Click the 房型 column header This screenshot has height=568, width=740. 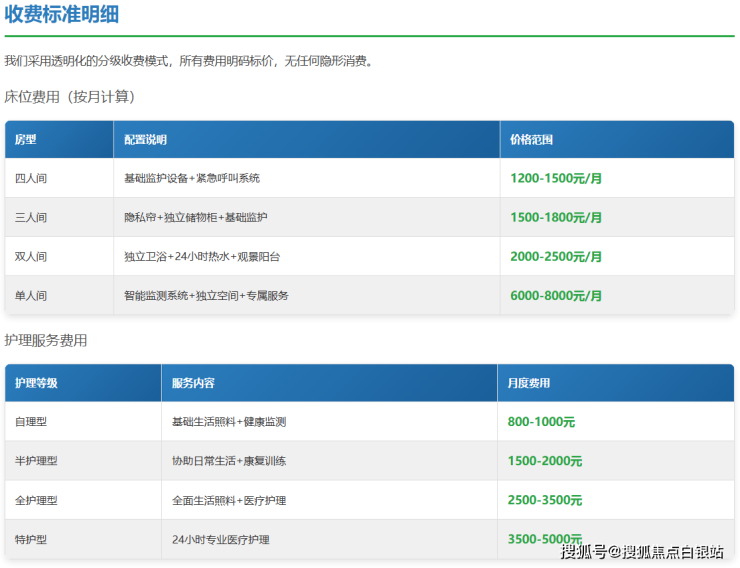coord(25,140)
